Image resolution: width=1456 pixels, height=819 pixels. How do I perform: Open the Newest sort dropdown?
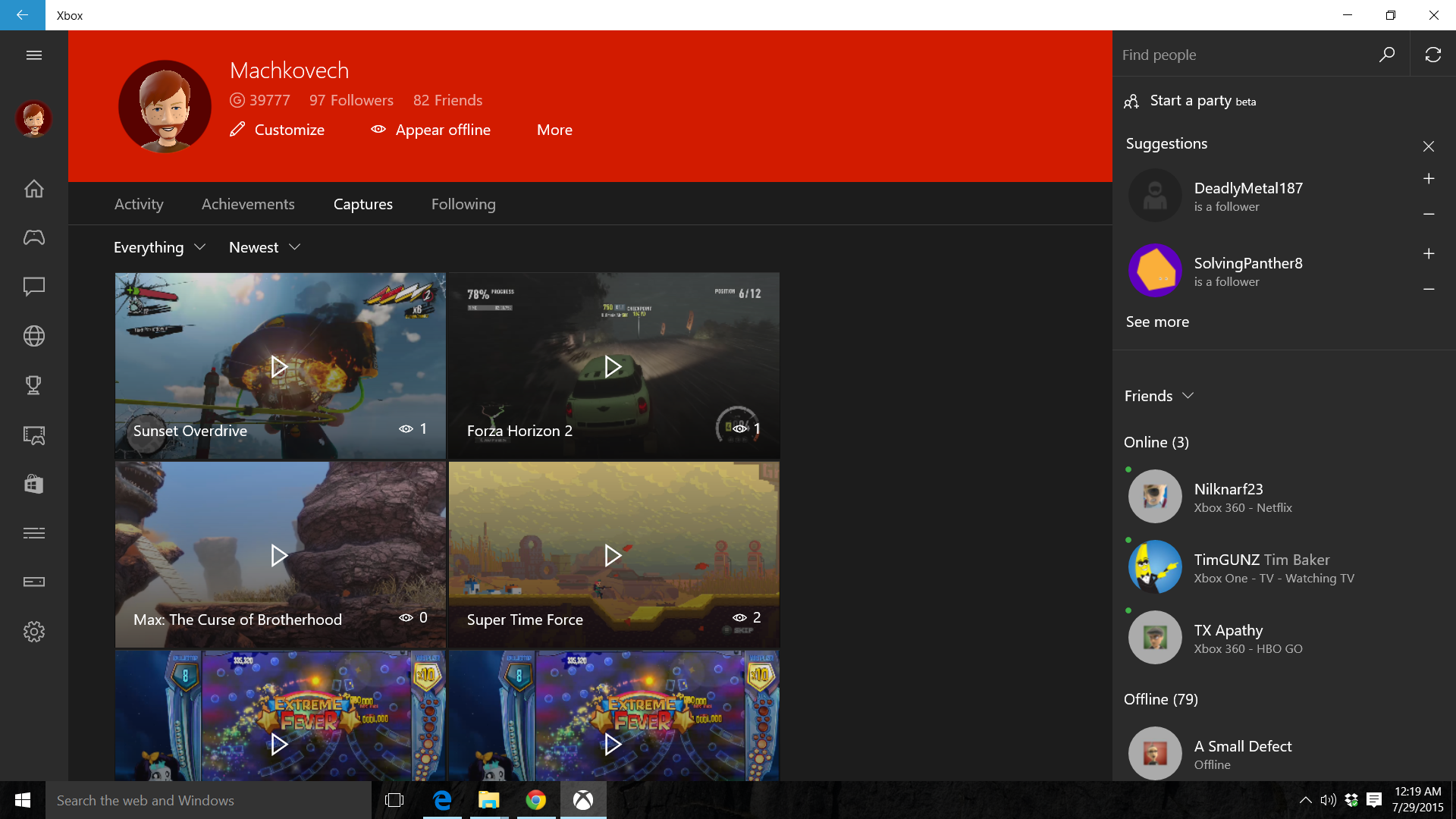pos(263,247)
